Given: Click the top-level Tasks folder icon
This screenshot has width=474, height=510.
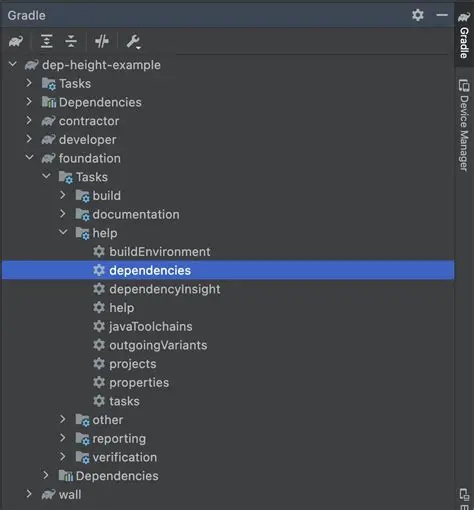Looking at the screenshot, I should 49,84.
